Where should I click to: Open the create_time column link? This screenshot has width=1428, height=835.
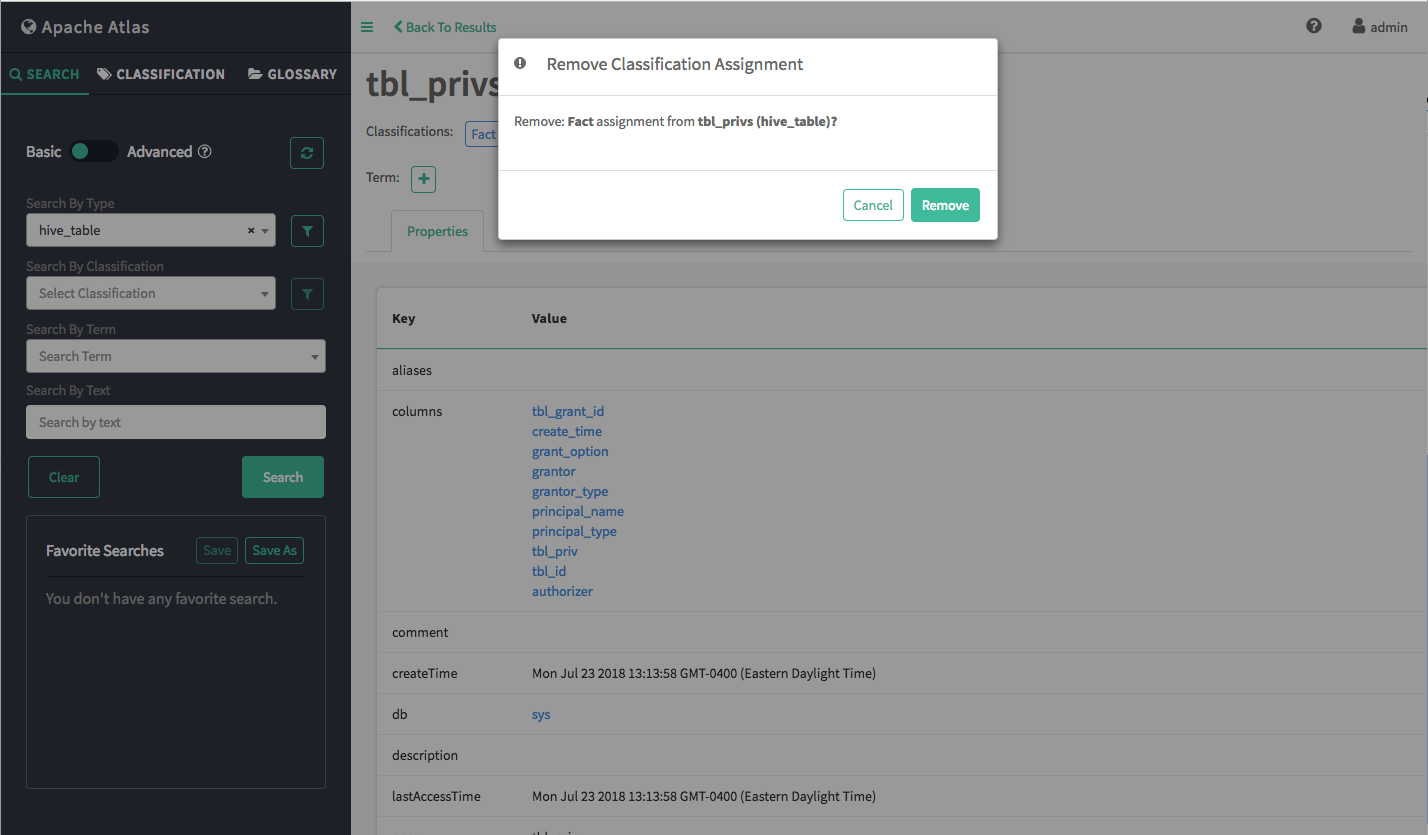click(x=567, y=431)
